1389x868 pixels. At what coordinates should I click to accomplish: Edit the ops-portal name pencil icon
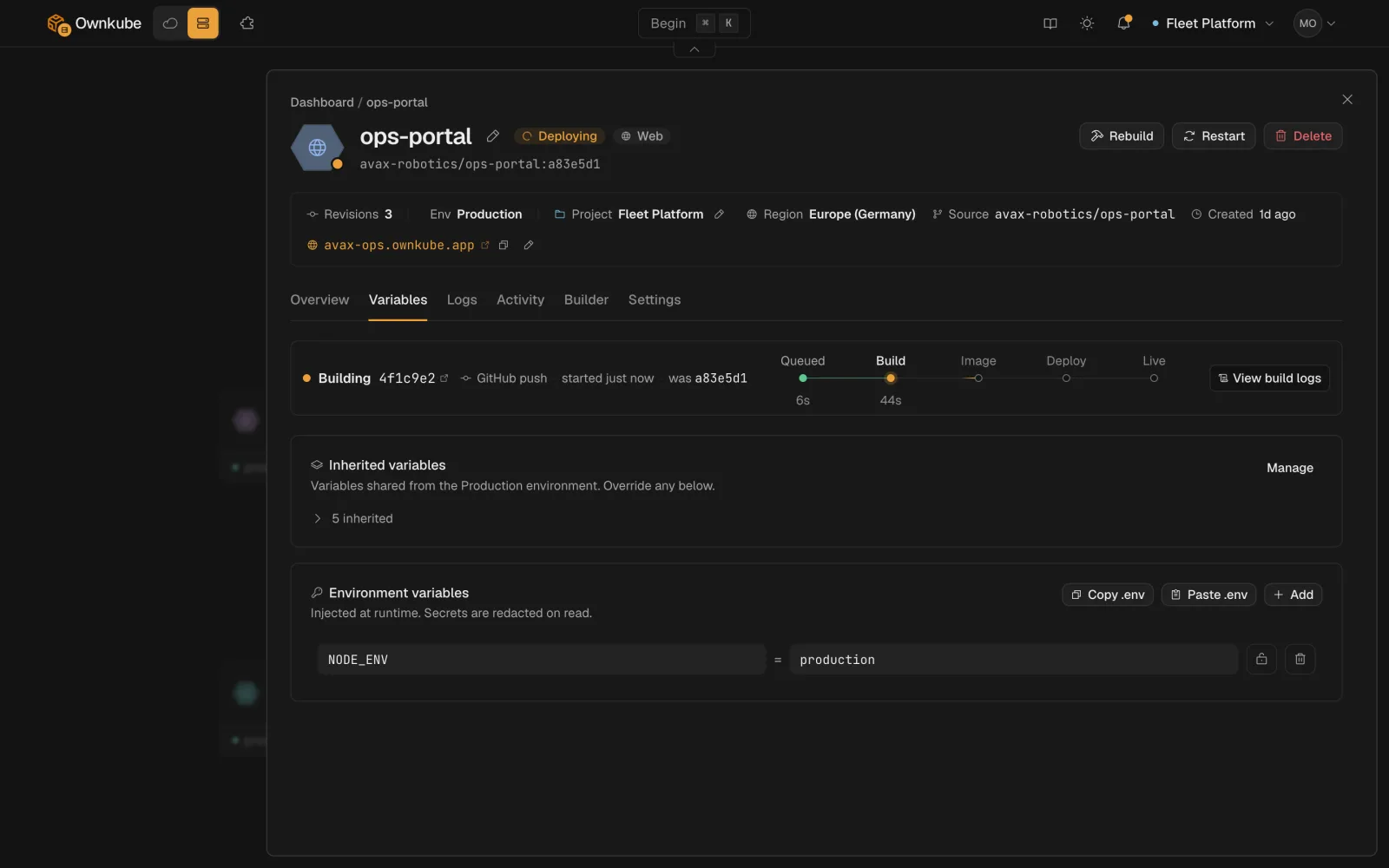click(493, 136)
